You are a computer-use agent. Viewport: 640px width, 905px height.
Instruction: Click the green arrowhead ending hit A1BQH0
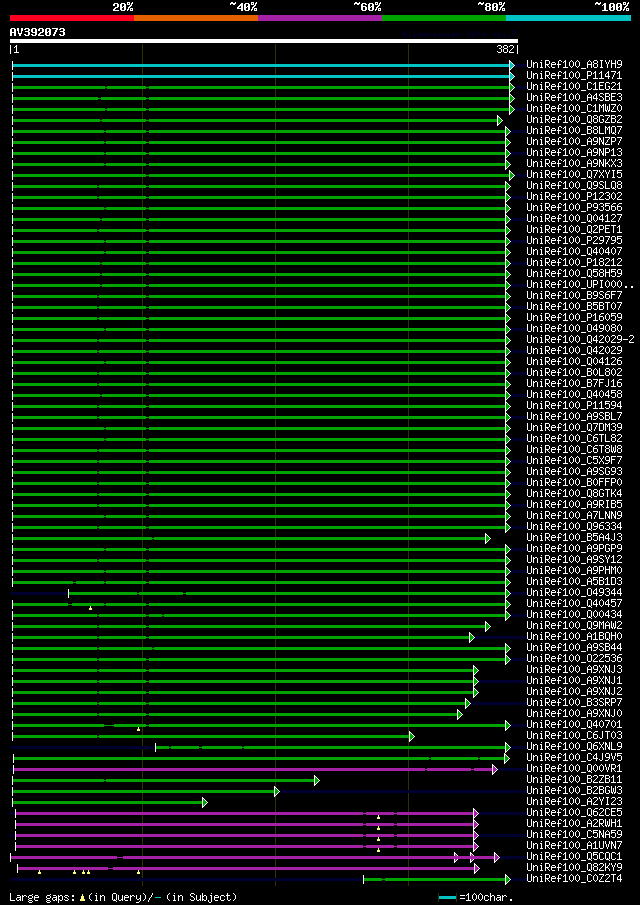click(x=471, y=637)
